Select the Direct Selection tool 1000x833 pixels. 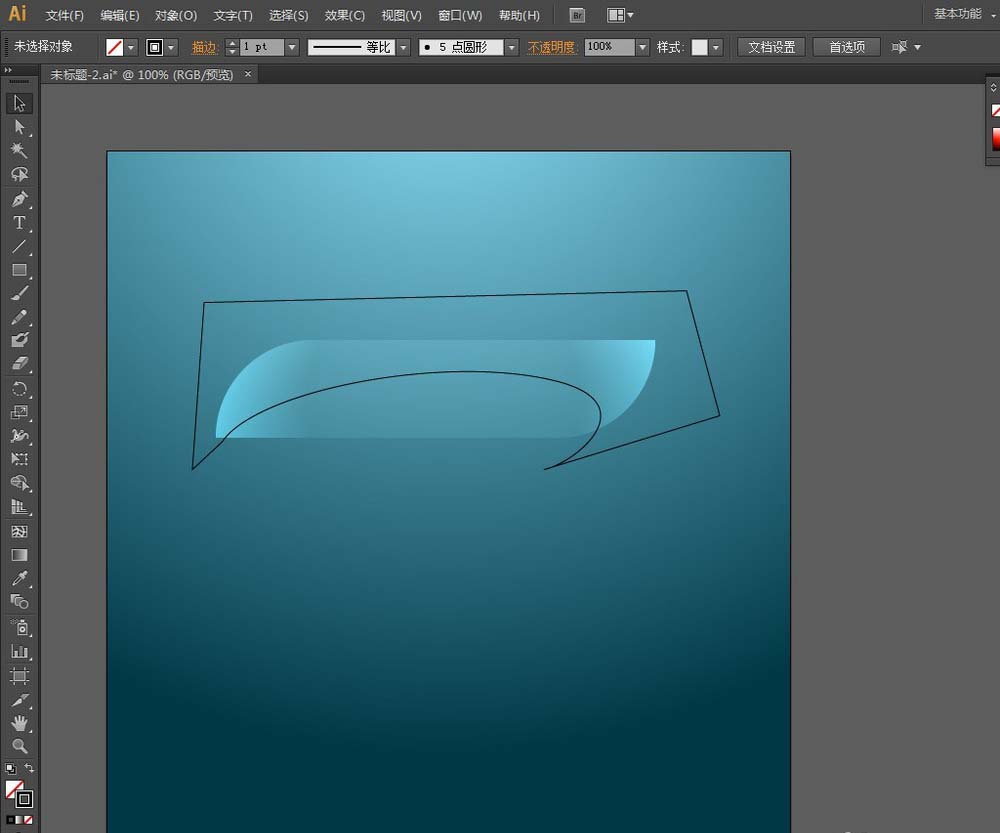19,127
